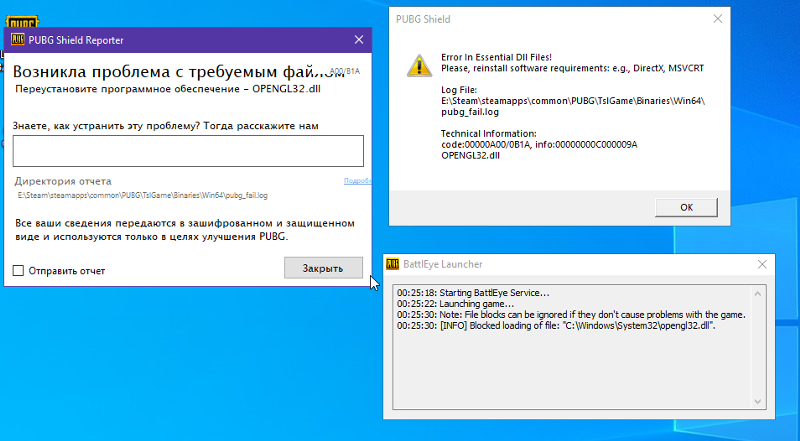Click 'Starting BattlEye Service...' log line

(x=473, y=293)
